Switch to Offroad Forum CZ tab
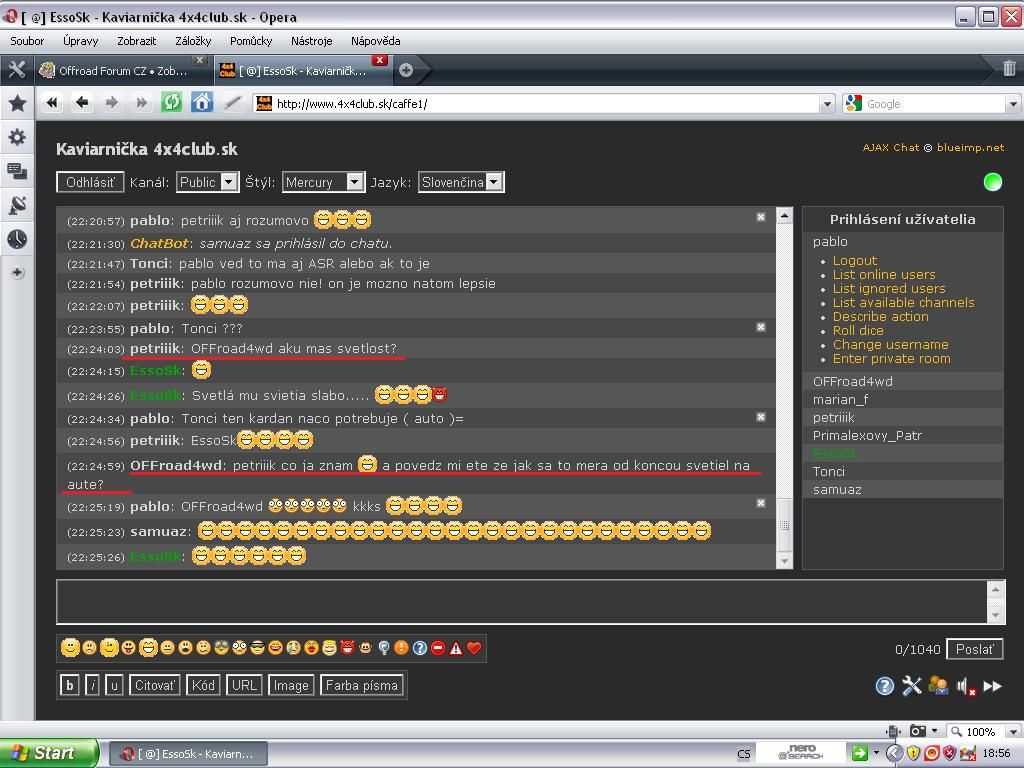 coord(122,71)
